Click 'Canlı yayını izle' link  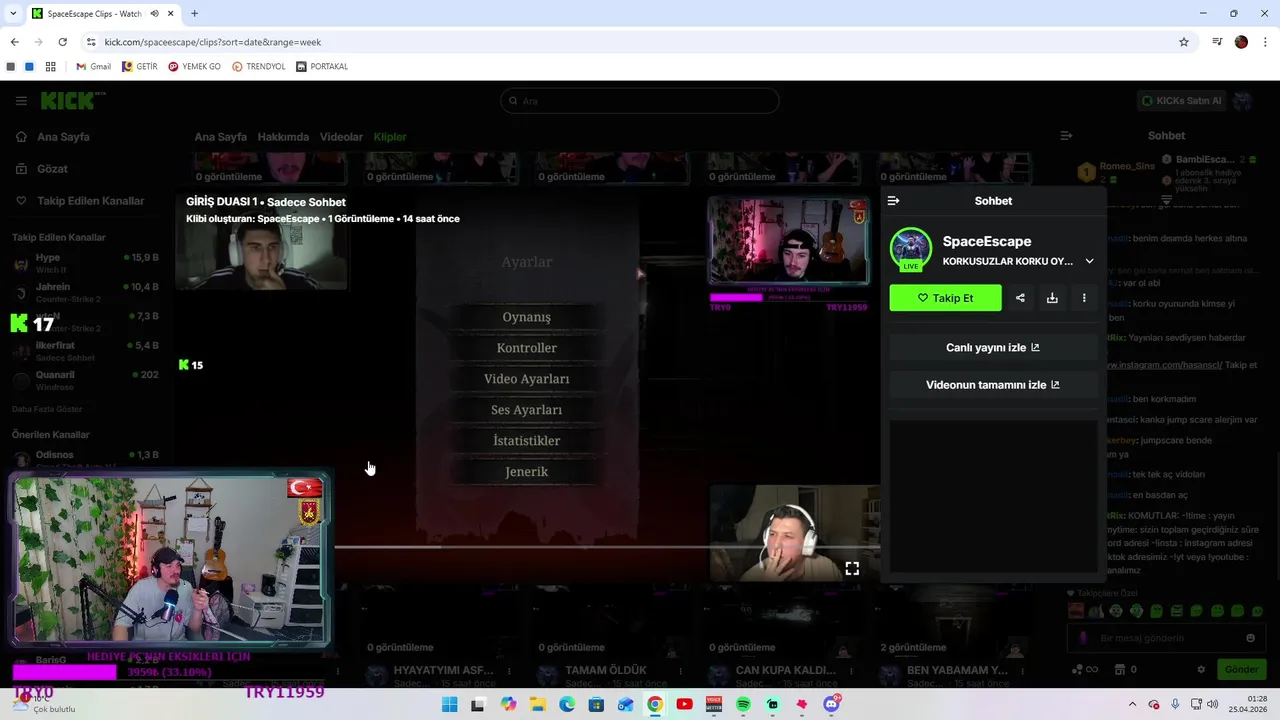tap(993, 348)
